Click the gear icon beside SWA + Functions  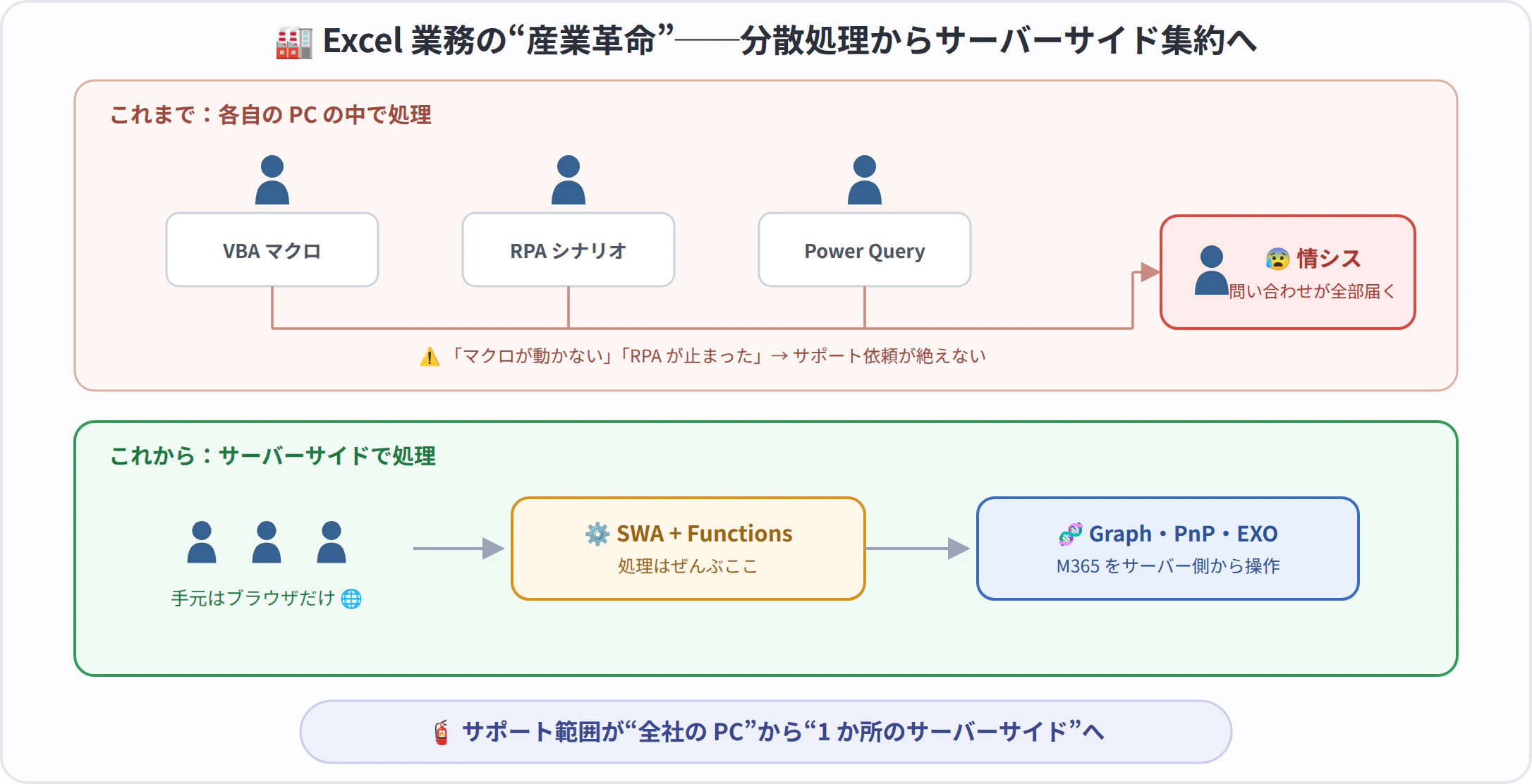click(x=597, y=534)
